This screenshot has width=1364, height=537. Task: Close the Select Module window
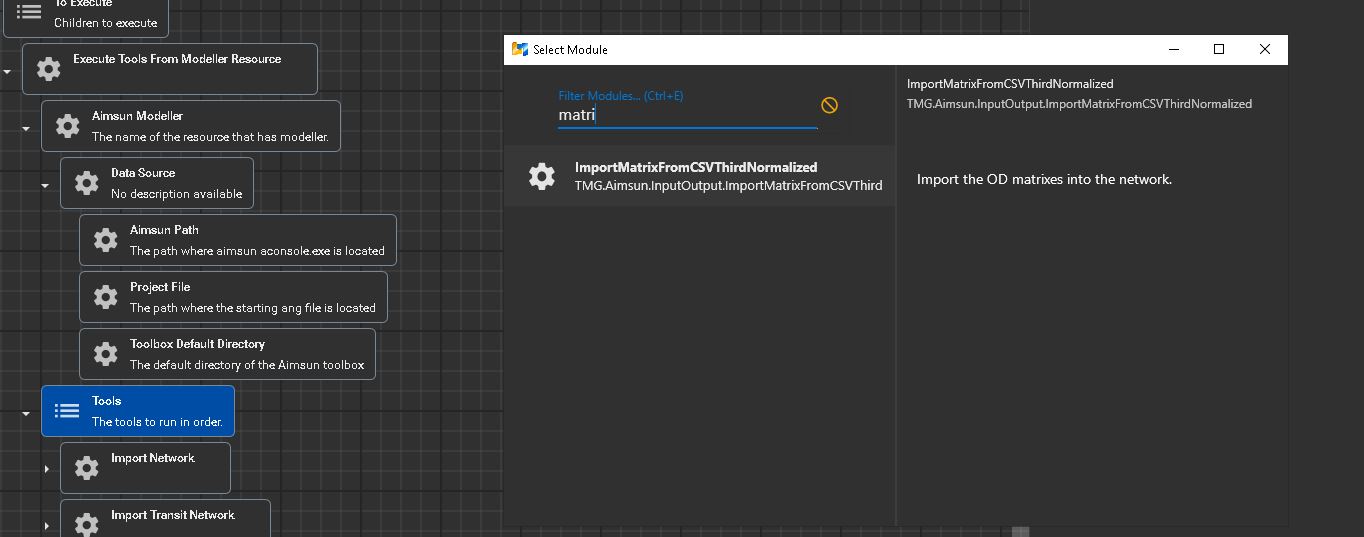(x=1265, y=49)
